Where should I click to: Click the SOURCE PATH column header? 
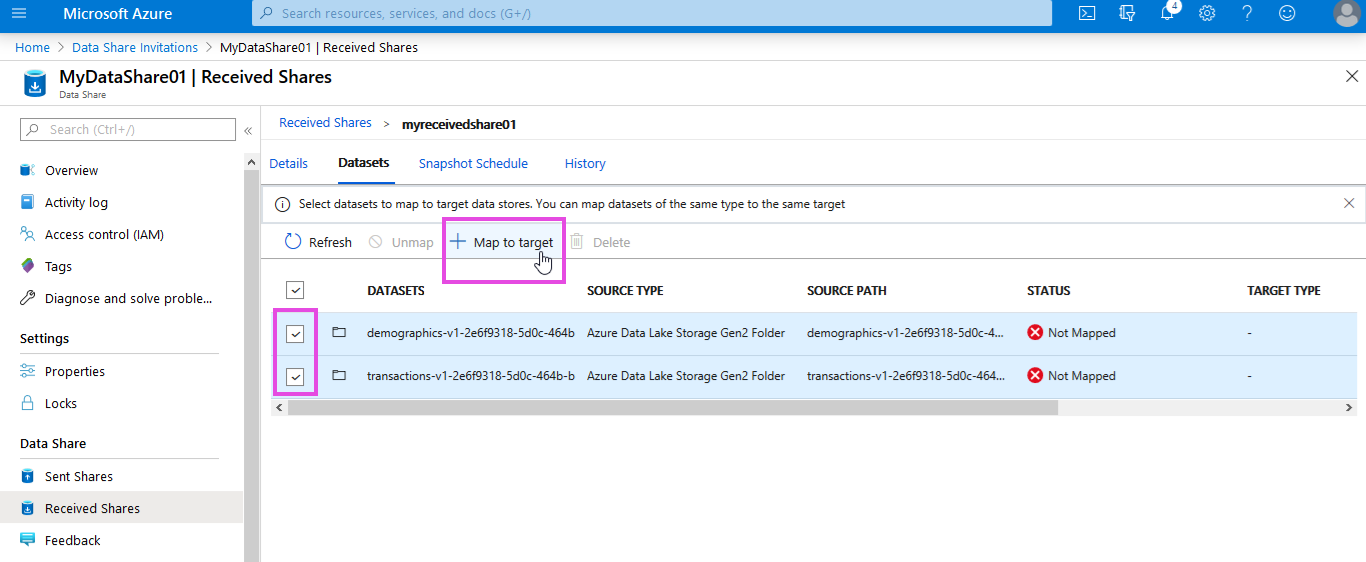pyautogui.click(x=847, y=290)
